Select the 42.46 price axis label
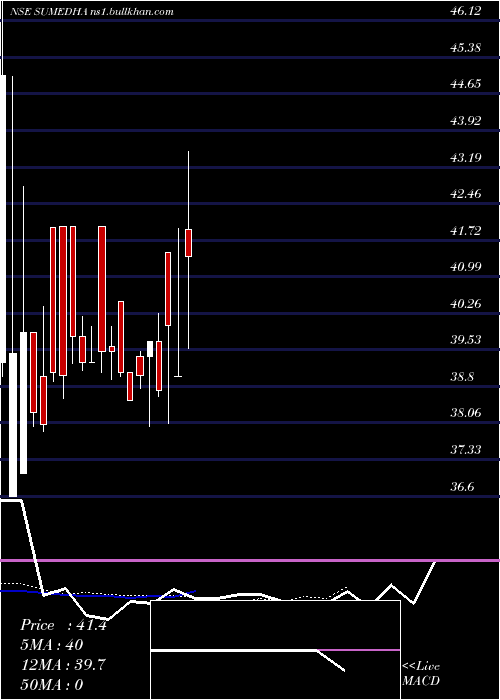500x700 pixels. coord(466,194)
